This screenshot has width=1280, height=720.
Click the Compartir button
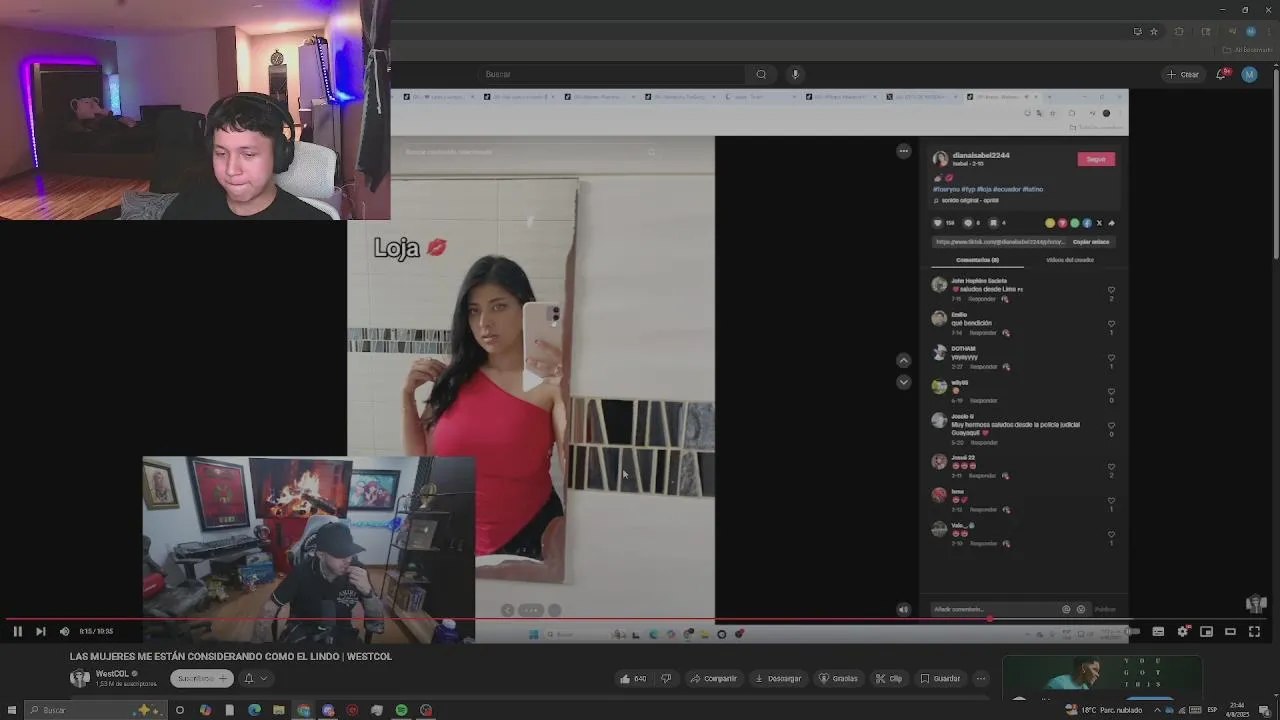(713, 678)
